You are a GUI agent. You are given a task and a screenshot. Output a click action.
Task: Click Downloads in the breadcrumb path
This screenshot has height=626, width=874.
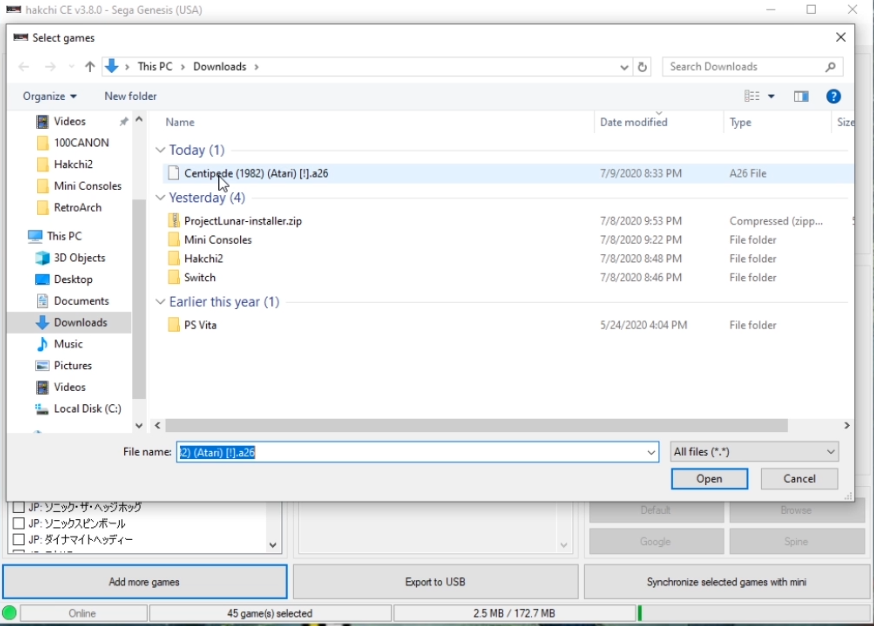(220, 66)
